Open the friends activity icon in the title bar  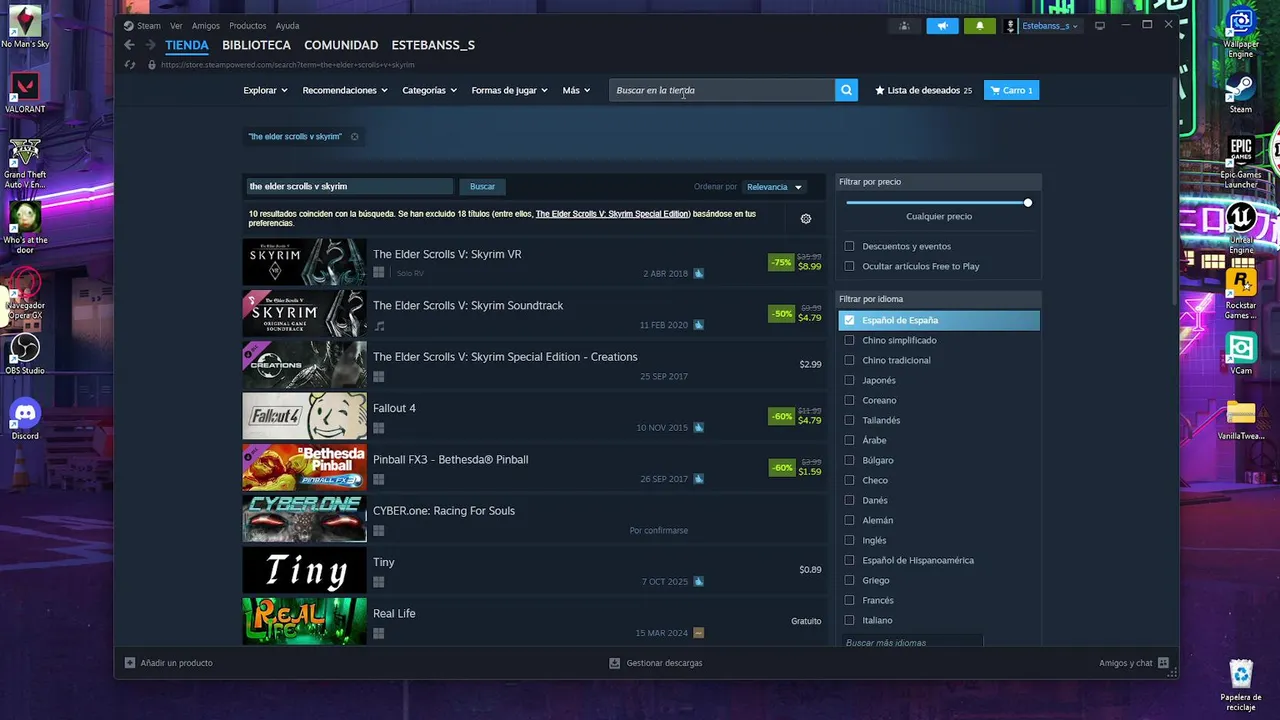pos(904,25)
